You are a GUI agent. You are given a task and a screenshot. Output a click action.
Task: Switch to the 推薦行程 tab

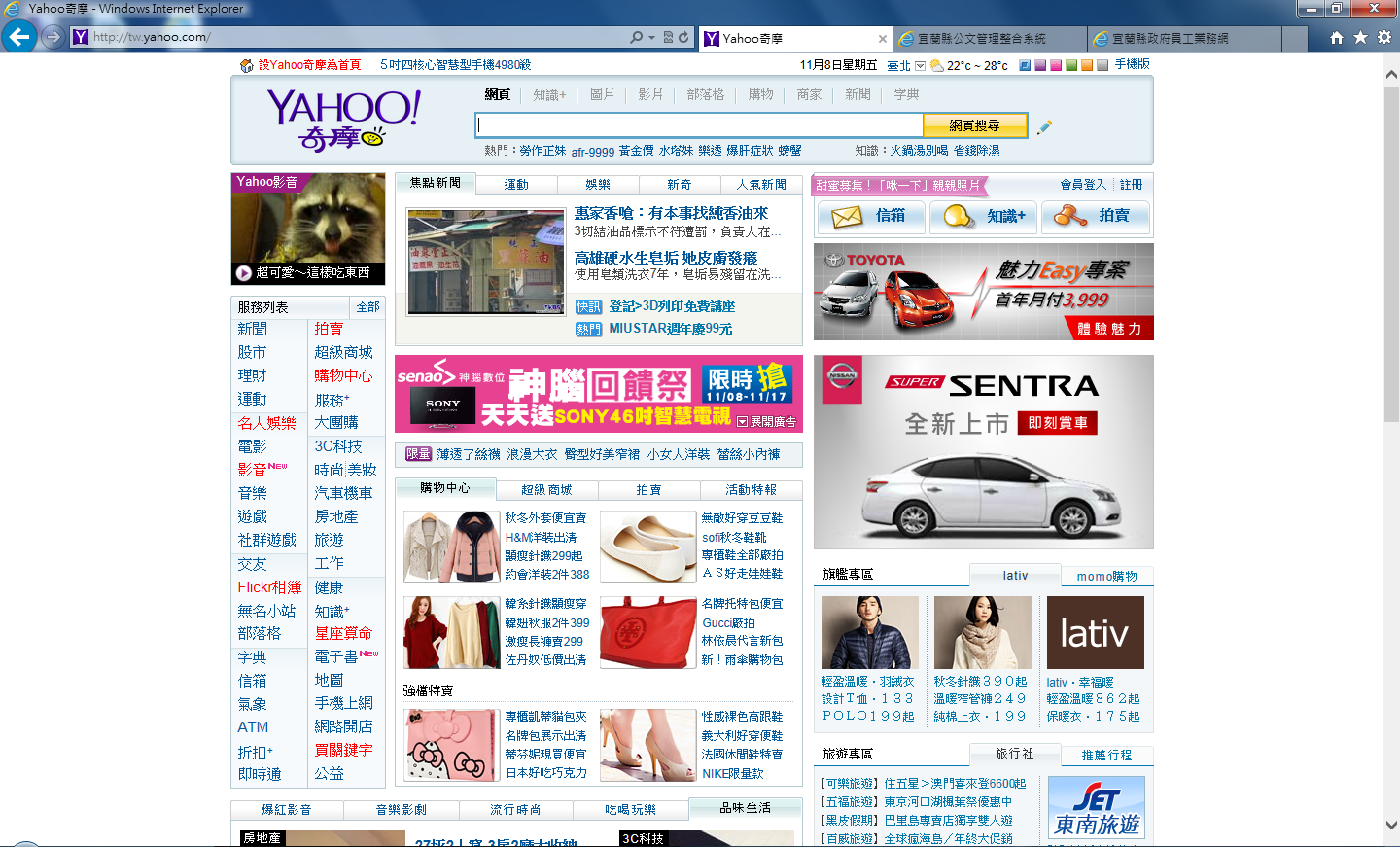click(1106, 756)
